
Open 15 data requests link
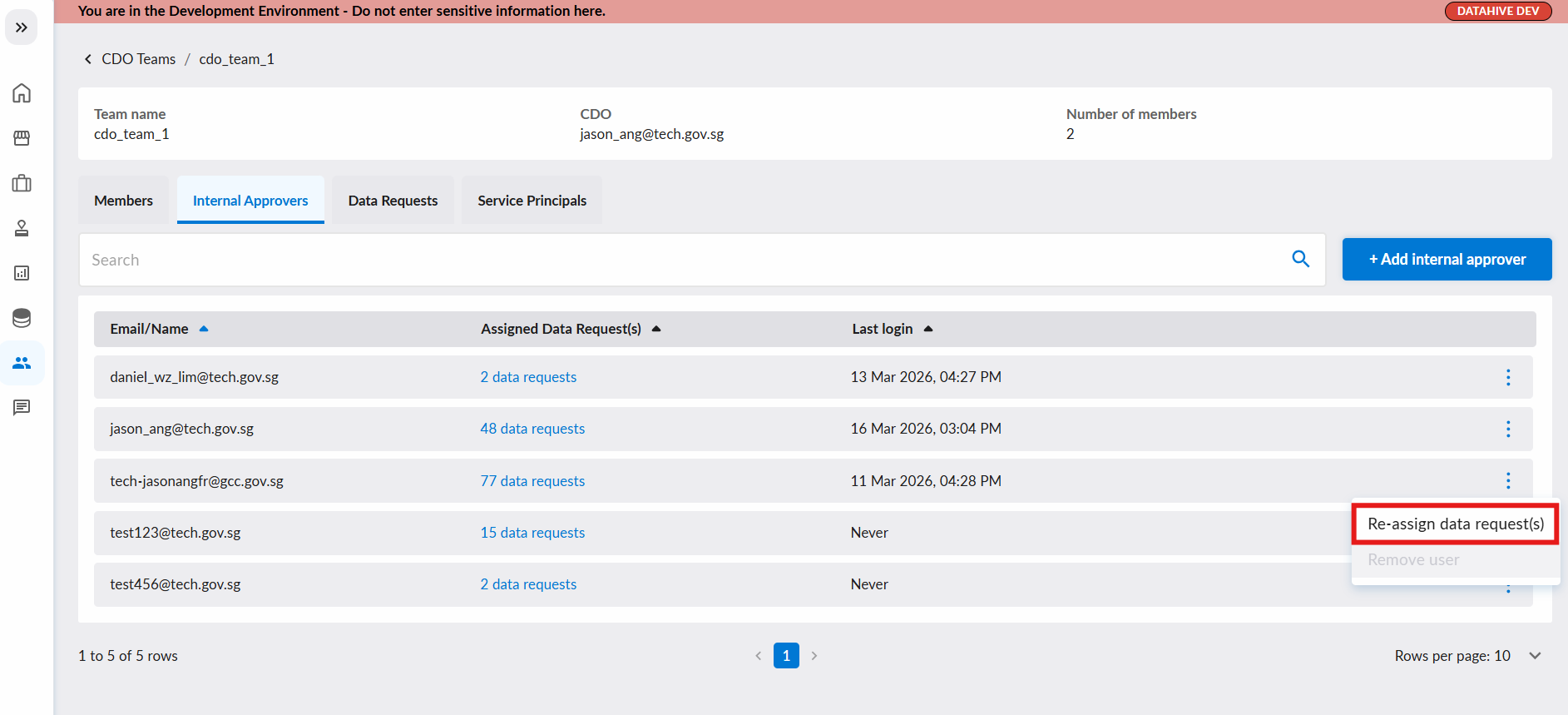pos(532,533)
